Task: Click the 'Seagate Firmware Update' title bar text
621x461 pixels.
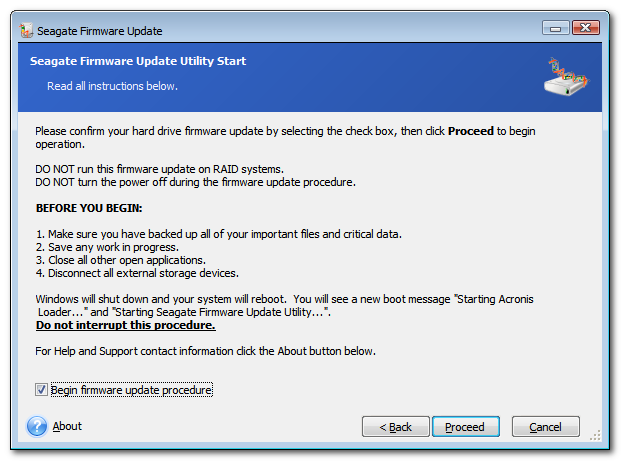Action: click(100, 31)
